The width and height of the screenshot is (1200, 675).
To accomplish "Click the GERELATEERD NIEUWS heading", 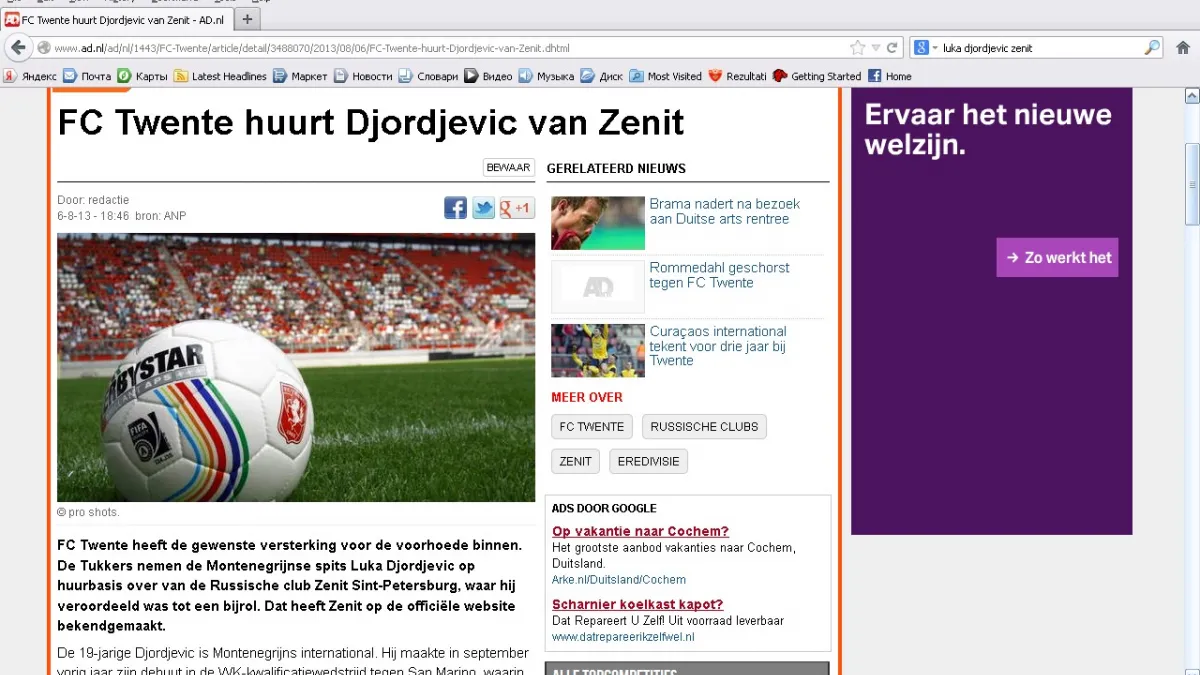I will 616,169.
